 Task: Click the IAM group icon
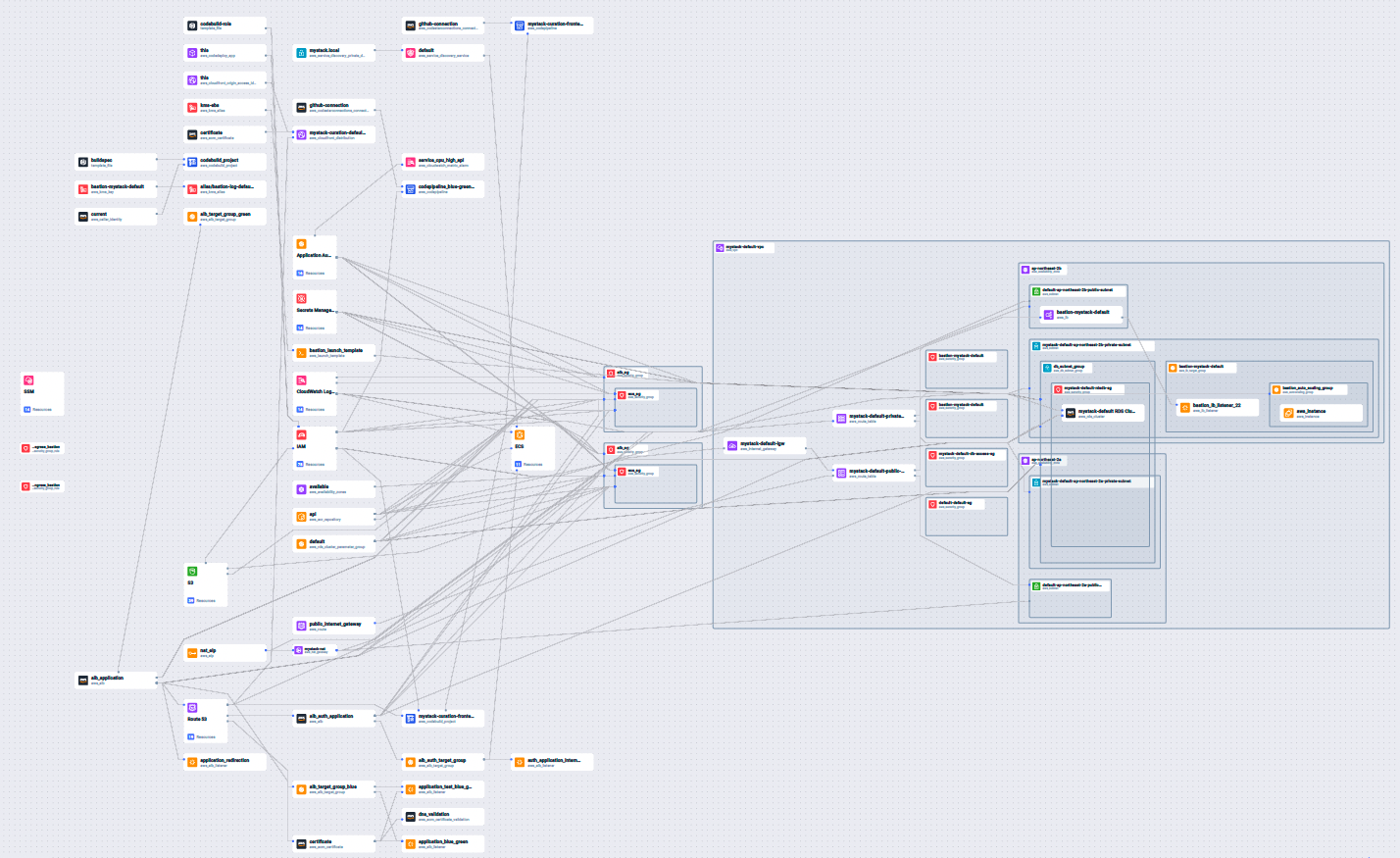(301, 434)
